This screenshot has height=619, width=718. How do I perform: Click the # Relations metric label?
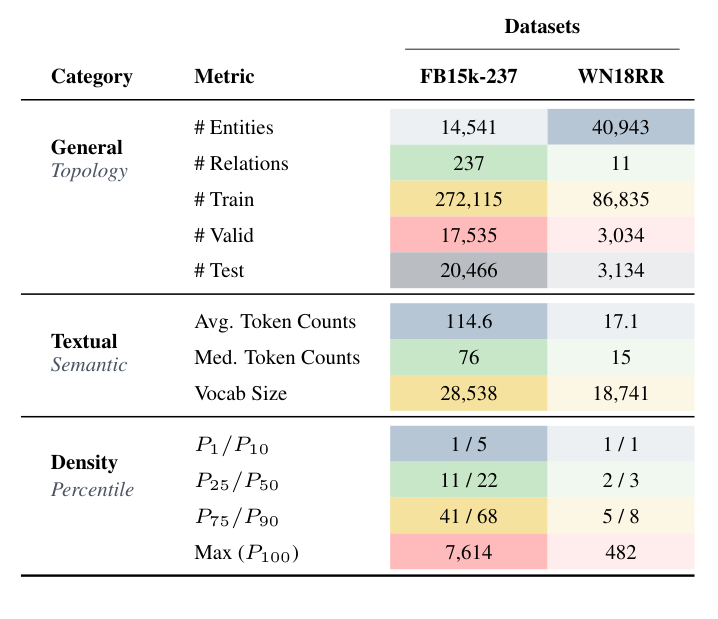[241, 163]
